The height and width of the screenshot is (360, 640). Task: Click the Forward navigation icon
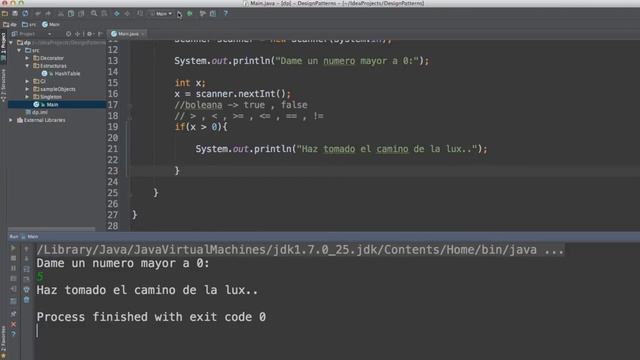pyautogui.click(x=127, y=13)
